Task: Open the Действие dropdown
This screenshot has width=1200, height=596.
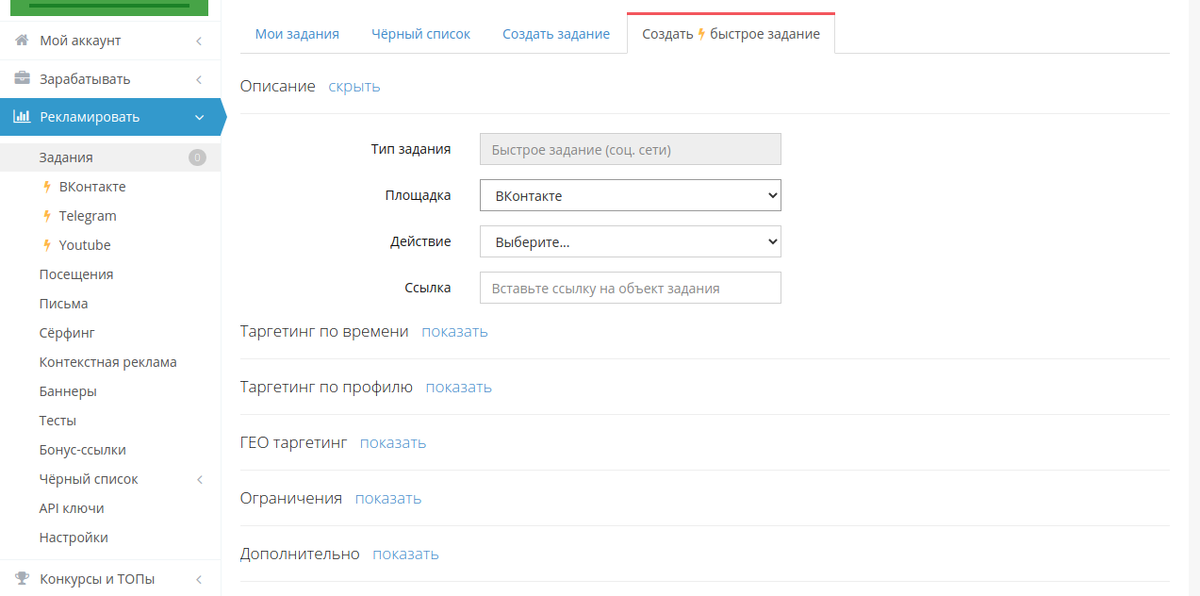Action: pyautogui.click(x=630, y=242)
